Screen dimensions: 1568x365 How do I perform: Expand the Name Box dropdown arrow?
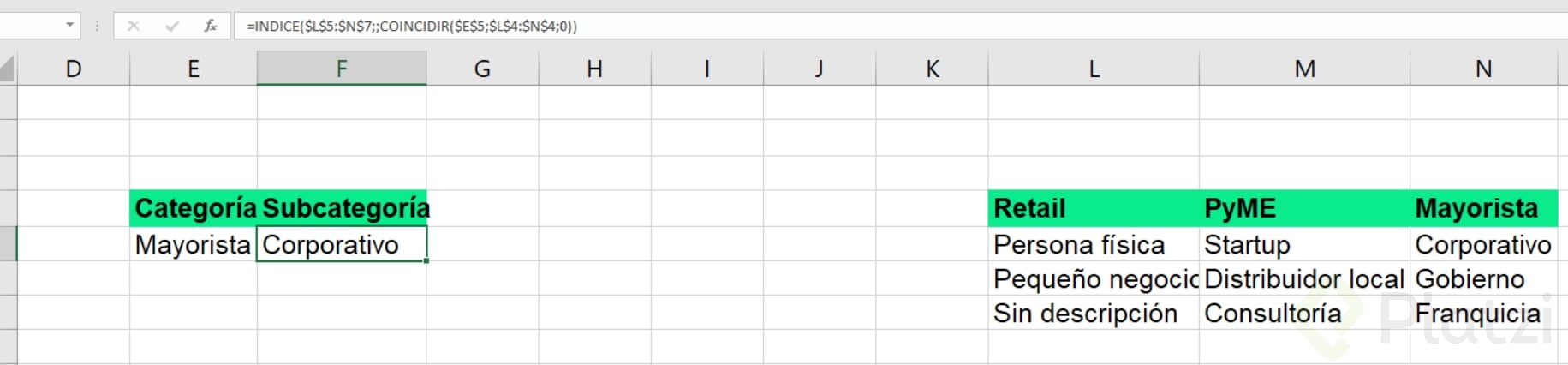(x=69, y=26)
